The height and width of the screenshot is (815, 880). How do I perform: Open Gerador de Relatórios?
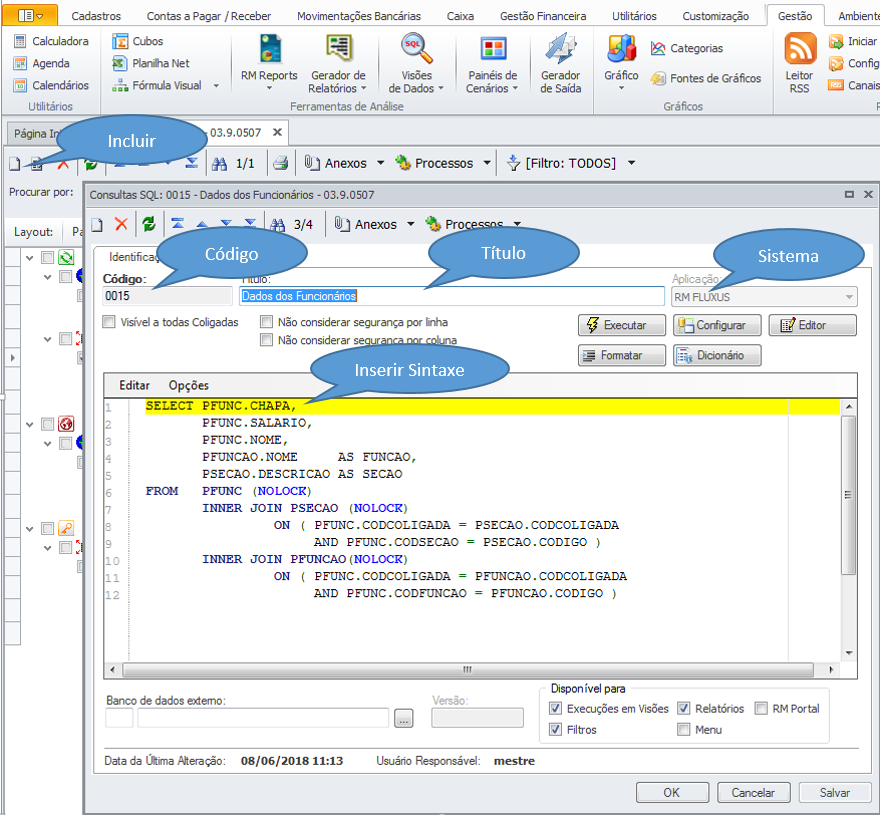click(x=338, y=63)
